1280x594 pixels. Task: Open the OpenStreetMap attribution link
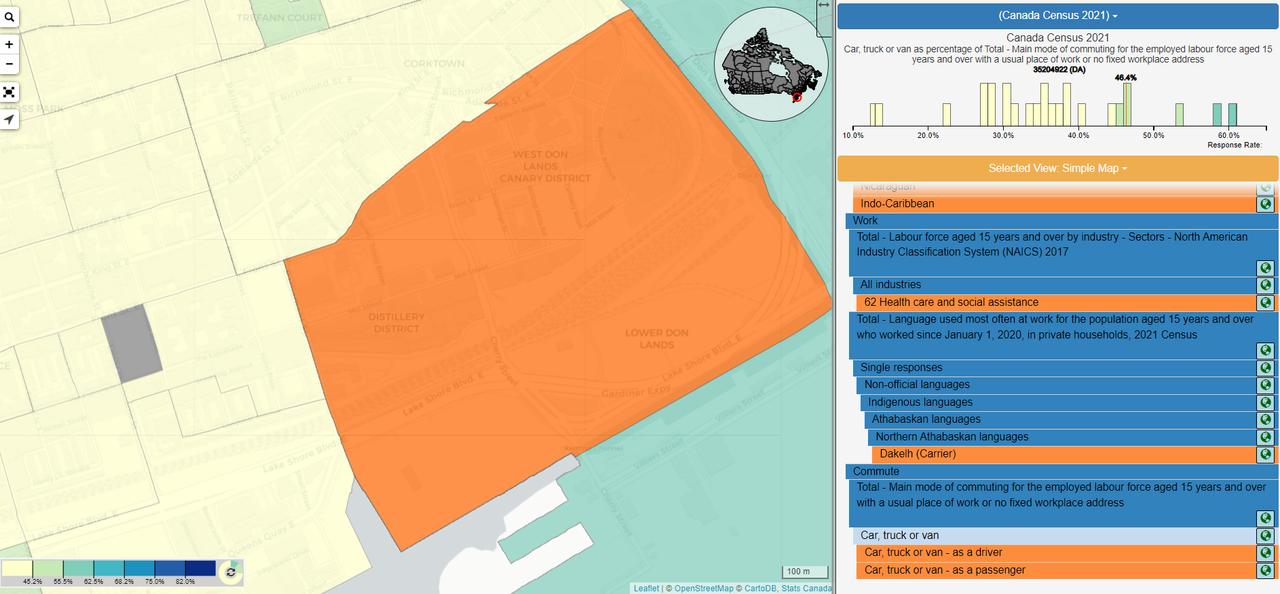point(705,588)
